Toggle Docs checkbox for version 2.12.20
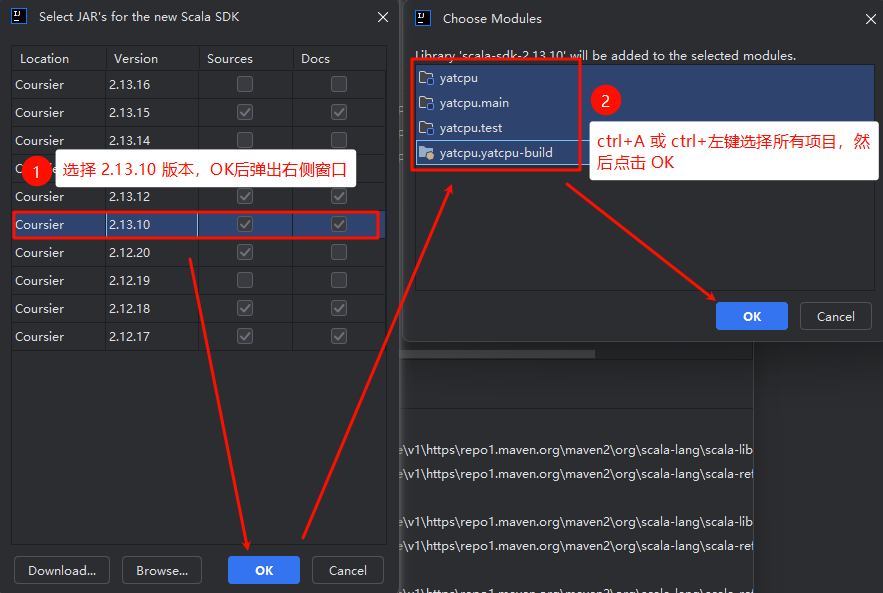The height and width of the screenshot is (593, 883). [339, 253]
